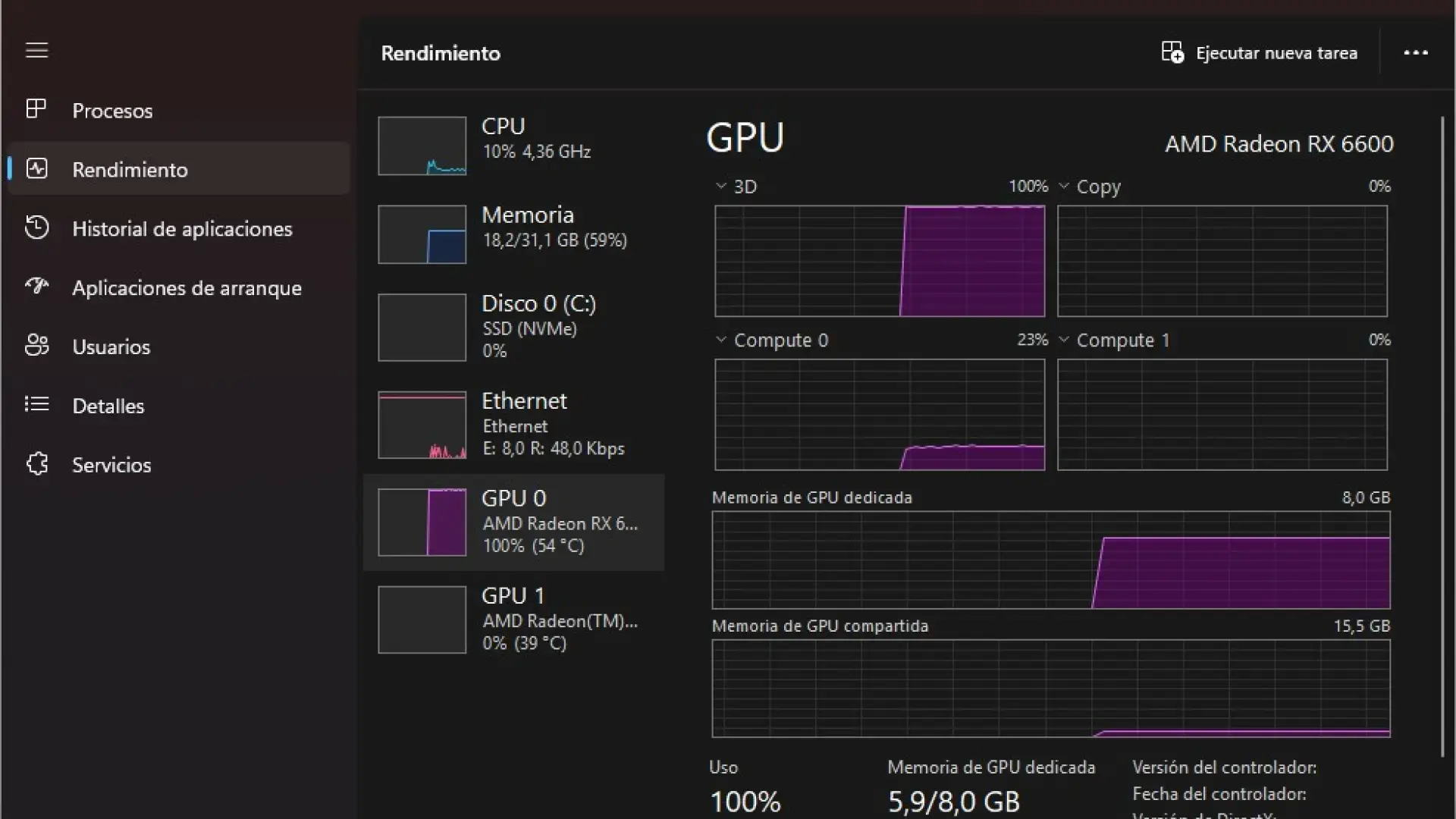
Task: Select the Ethernet performance item
Action: click(516, 424)
